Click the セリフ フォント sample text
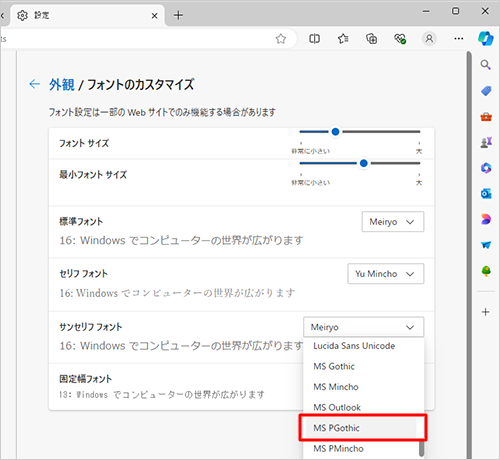The width and height of the screenshot is (500, 460). pos(177,293)
